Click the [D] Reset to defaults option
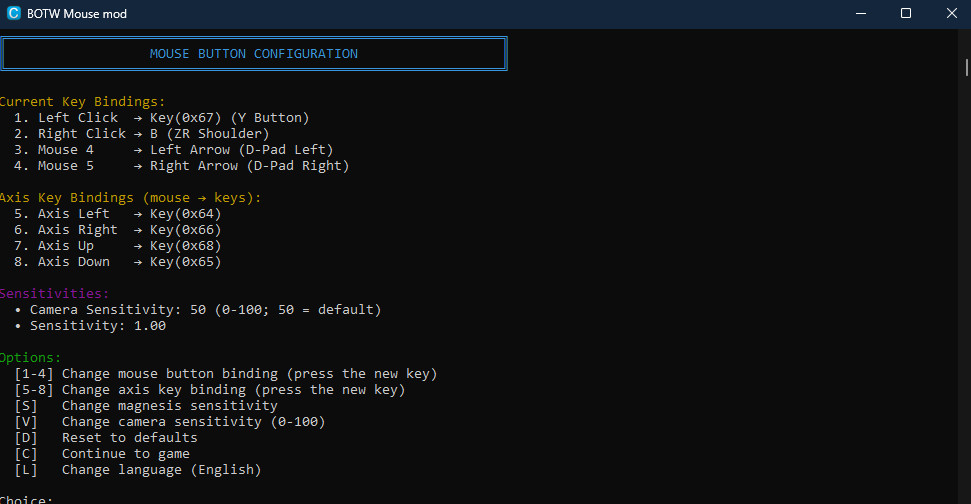 click(106, 438)
